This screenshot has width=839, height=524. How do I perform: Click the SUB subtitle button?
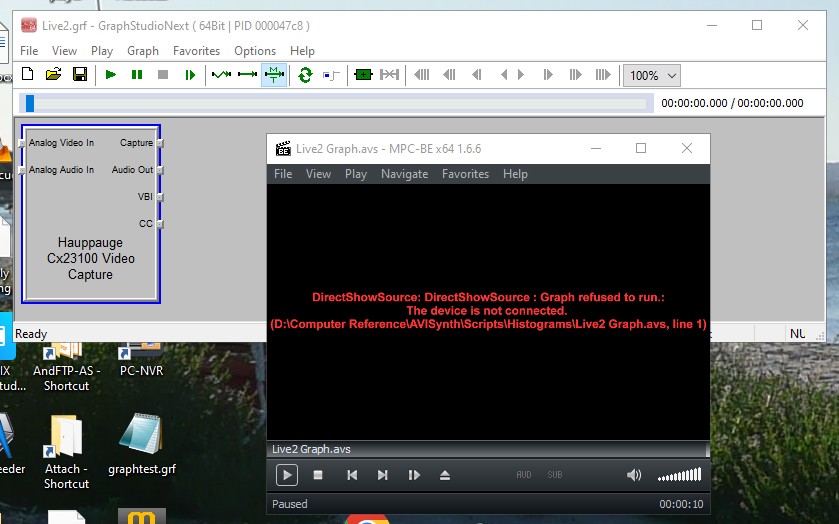click(x=555, y=475)
